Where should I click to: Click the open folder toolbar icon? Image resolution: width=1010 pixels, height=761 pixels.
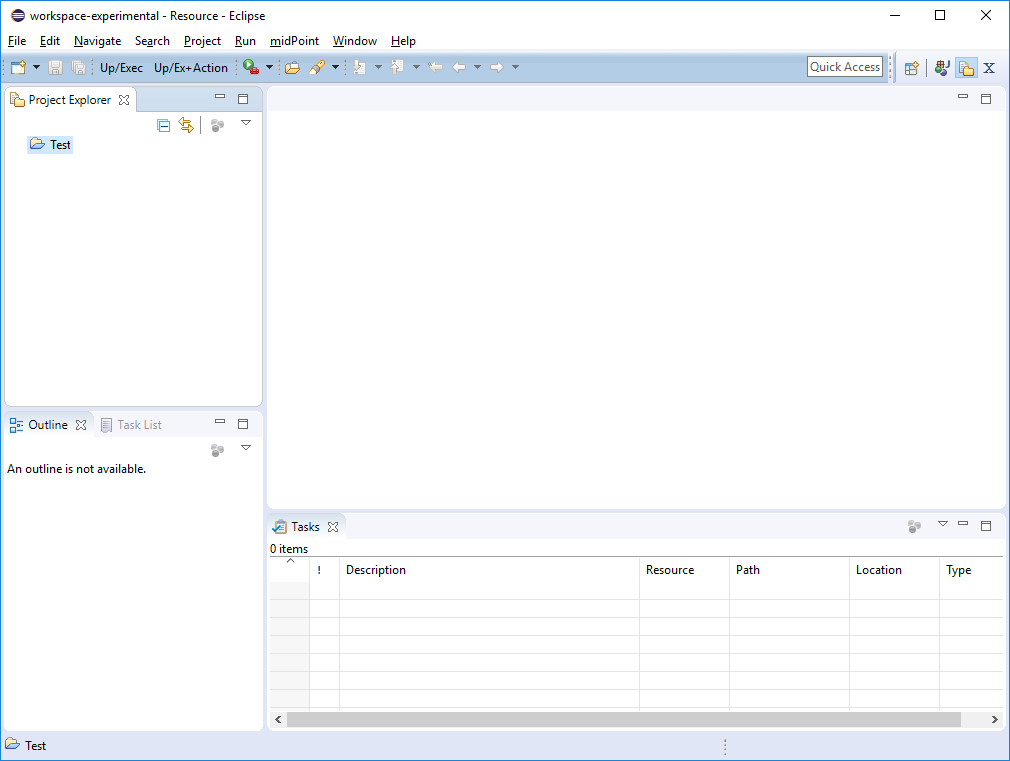tap(292, 67)
